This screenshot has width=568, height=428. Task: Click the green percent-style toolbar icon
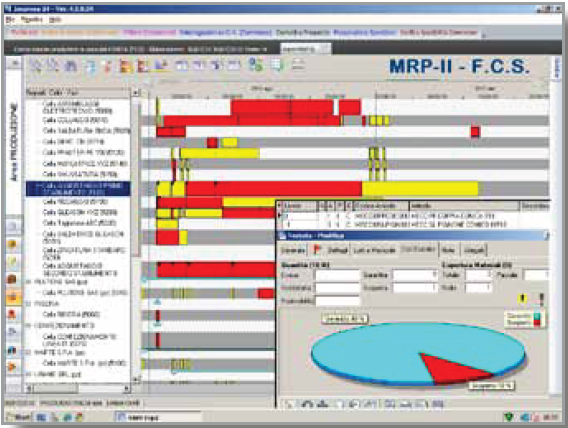[x=256, y=65]
